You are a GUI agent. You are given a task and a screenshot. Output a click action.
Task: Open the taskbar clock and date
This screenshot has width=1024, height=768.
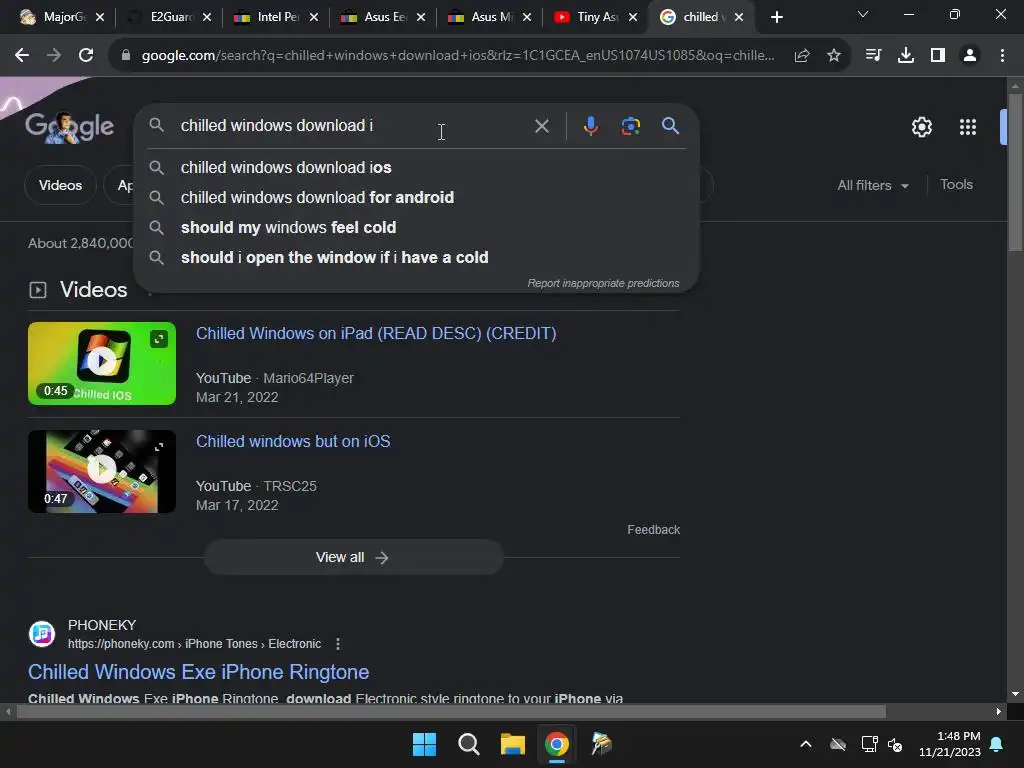[950, 744]
